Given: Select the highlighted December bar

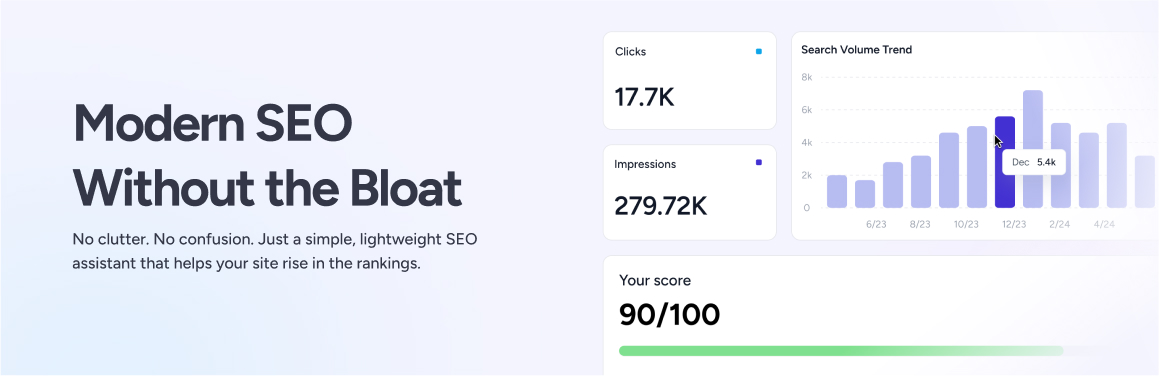Looking at the screenshot, I should [1005, 163].
